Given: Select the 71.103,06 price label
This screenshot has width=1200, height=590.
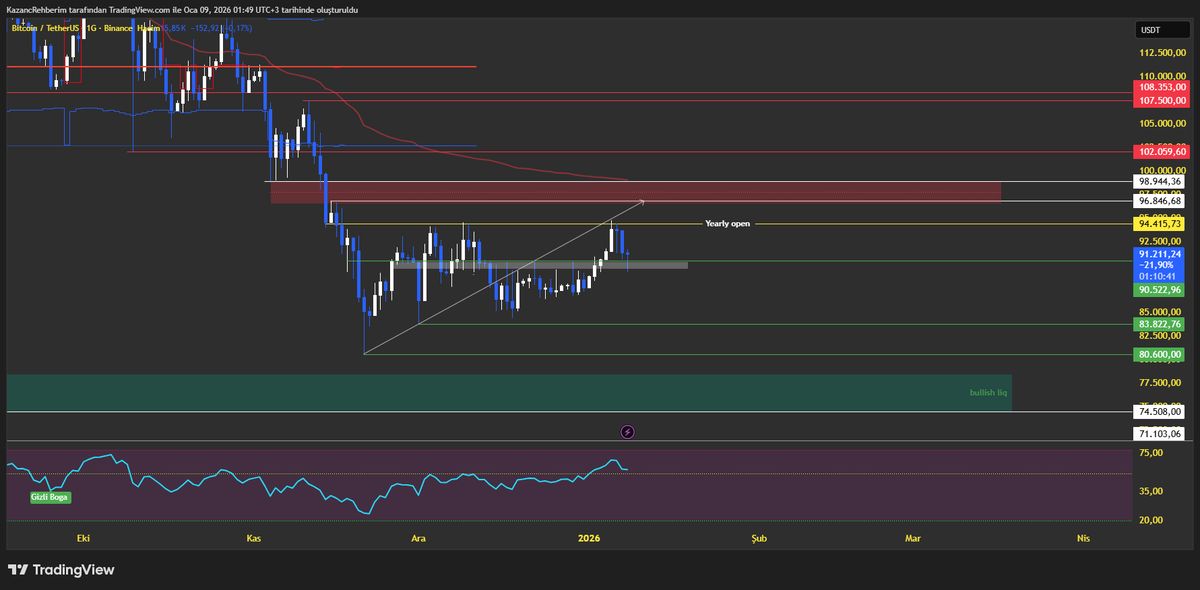Looking at the screenshot, I should click(x=1159, y=433).
